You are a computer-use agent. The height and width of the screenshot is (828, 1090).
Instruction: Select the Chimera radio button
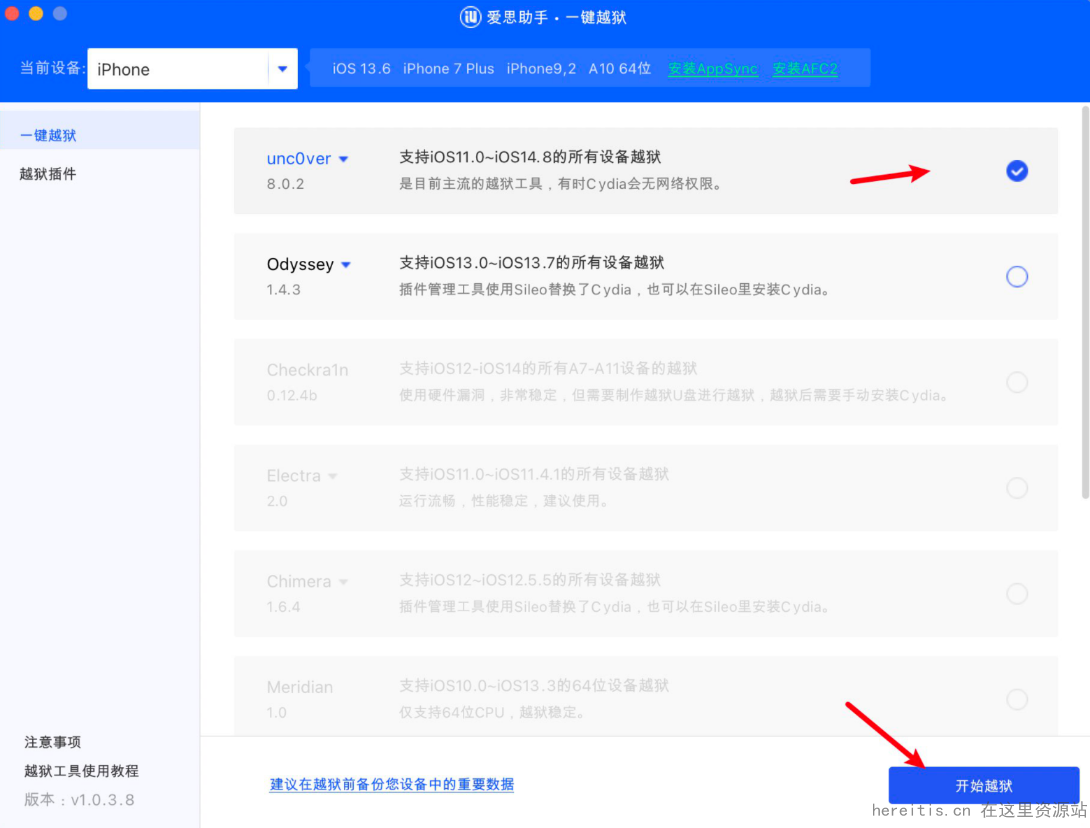[x=1017, y=594]
